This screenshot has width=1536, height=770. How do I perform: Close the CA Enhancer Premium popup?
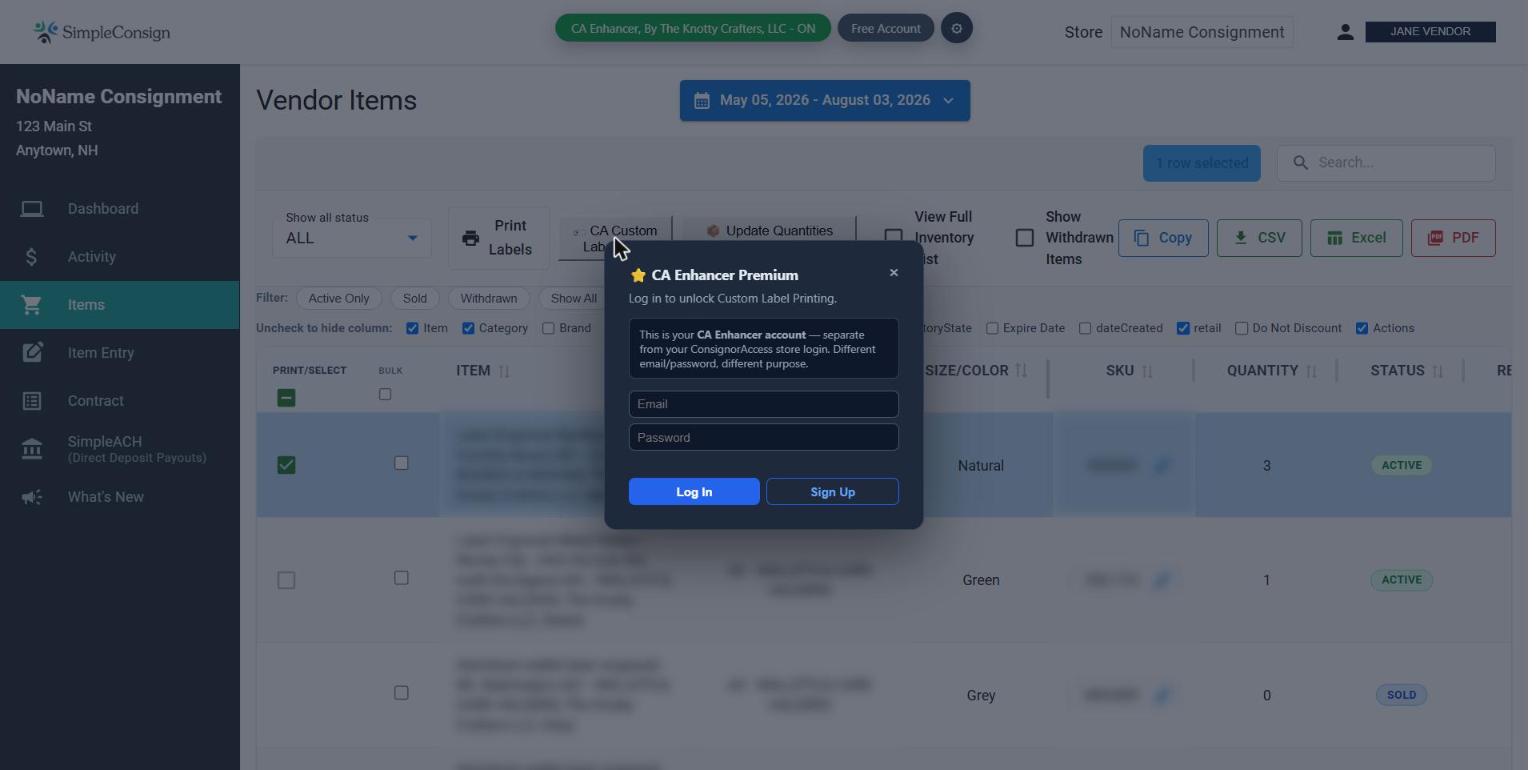click(894, 273)
